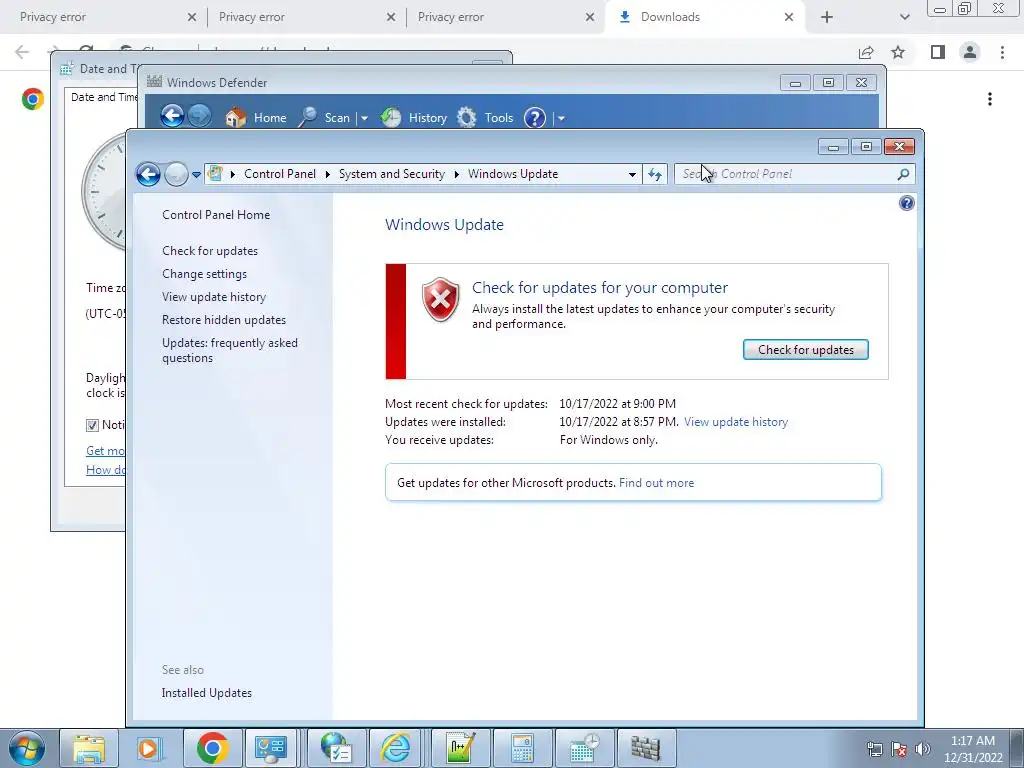1024x768 pixels.
Task: Click the refresh button in address bar
Action: click(654, 174)
